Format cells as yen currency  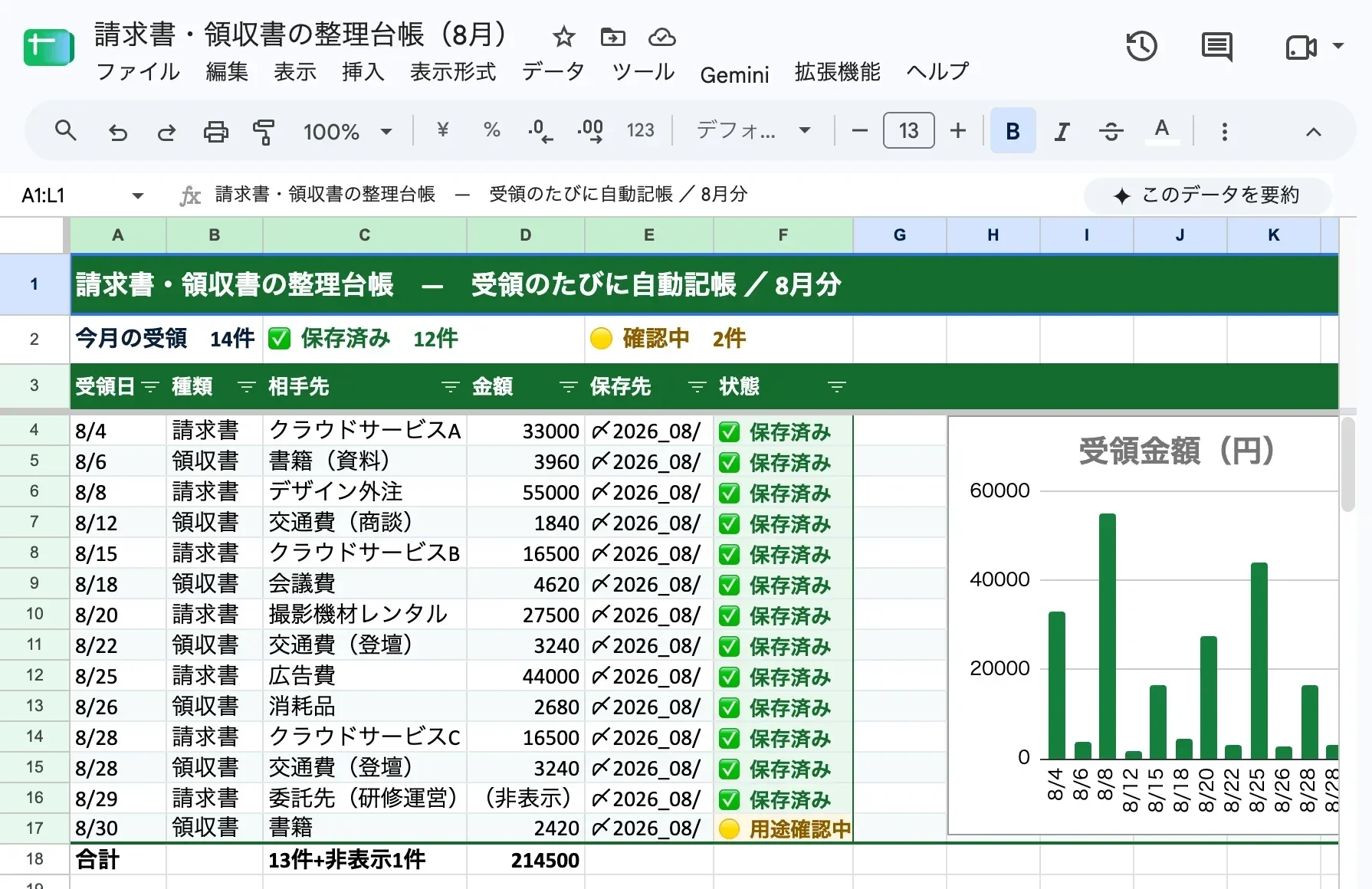(442, 130)
